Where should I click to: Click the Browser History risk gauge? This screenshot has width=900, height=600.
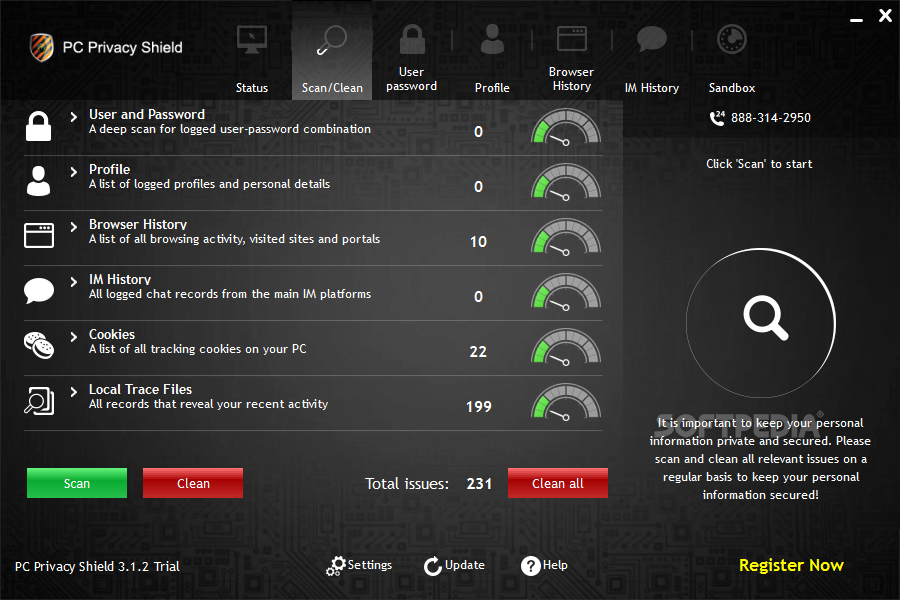pos(566,237)
